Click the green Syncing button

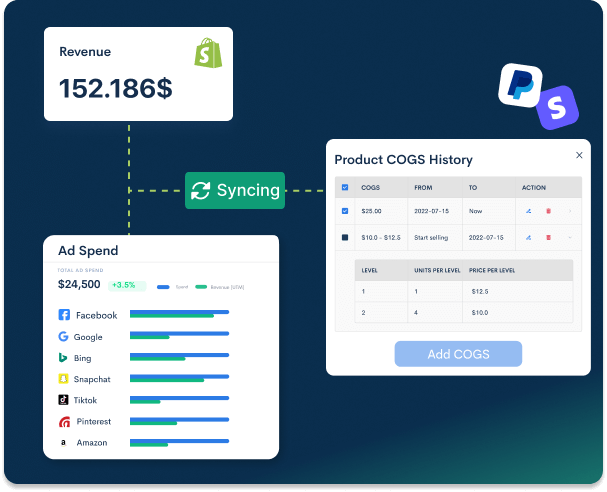[x=235, y=190]
